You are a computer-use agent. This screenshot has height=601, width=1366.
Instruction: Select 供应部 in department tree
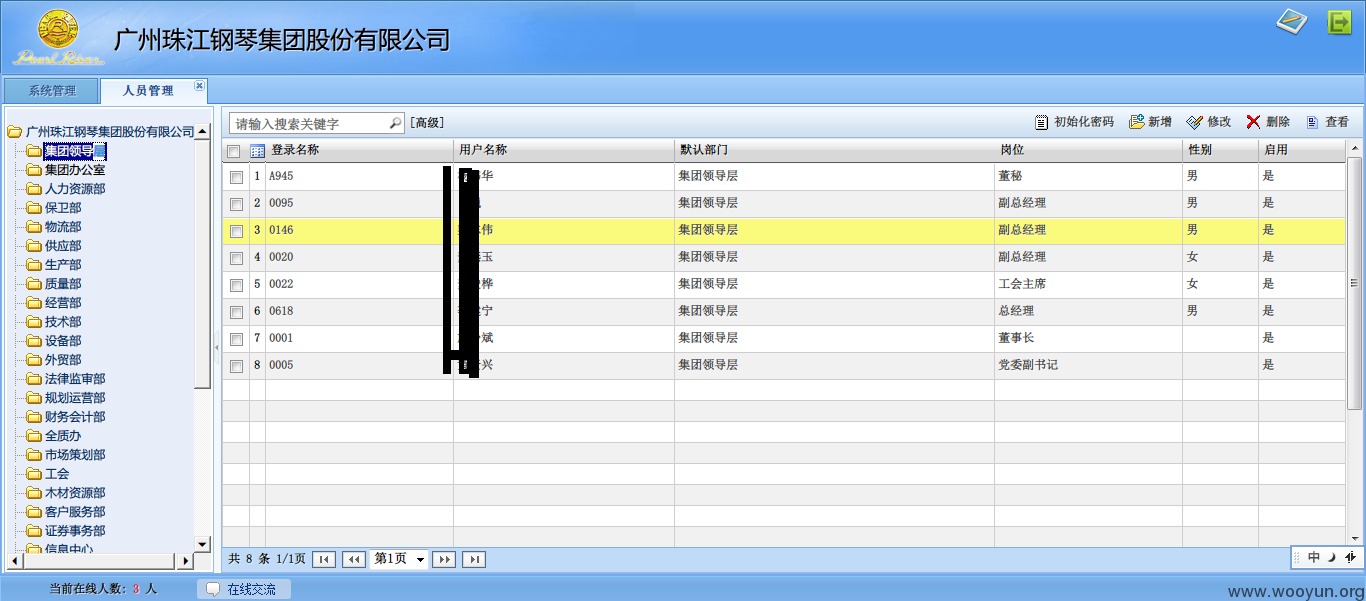[63, 246]
